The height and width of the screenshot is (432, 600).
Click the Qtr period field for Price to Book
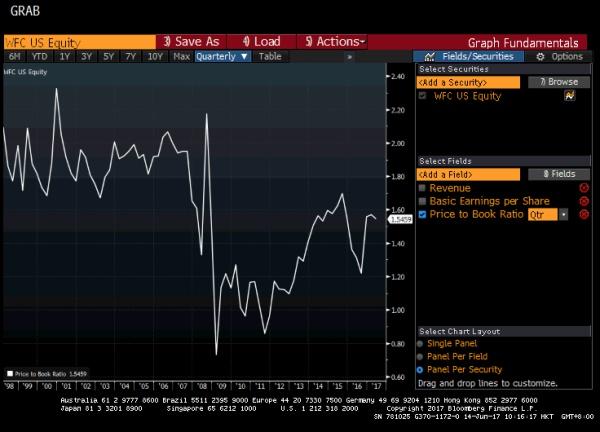tap(543, 215)
